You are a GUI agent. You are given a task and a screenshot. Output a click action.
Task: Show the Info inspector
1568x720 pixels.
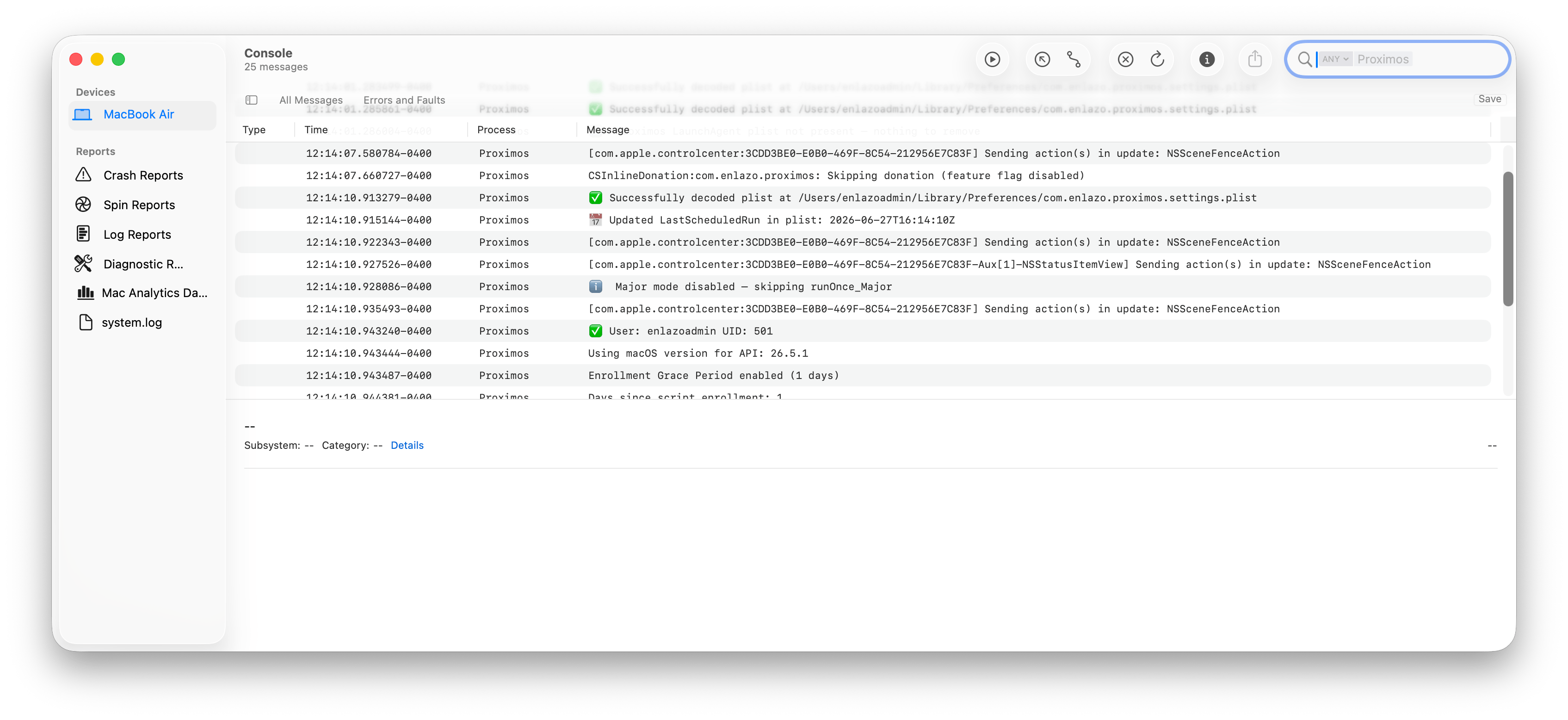pos(1206,59)
